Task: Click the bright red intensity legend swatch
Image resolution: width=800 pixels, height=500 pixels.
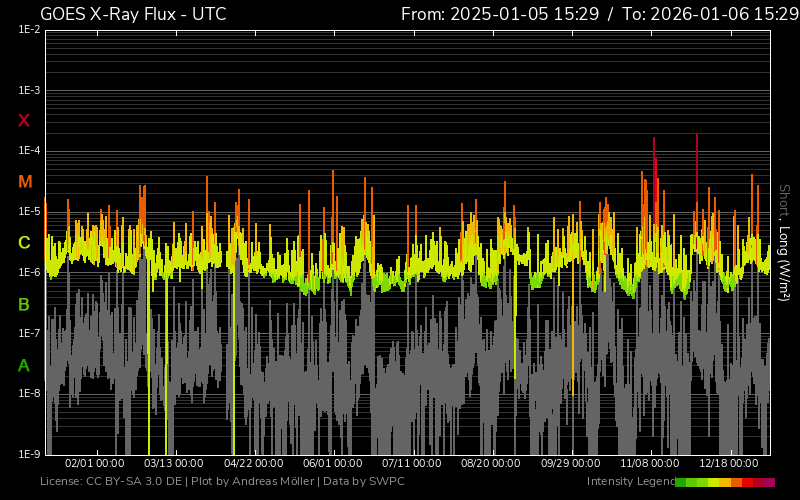Action: pos(747,482)
